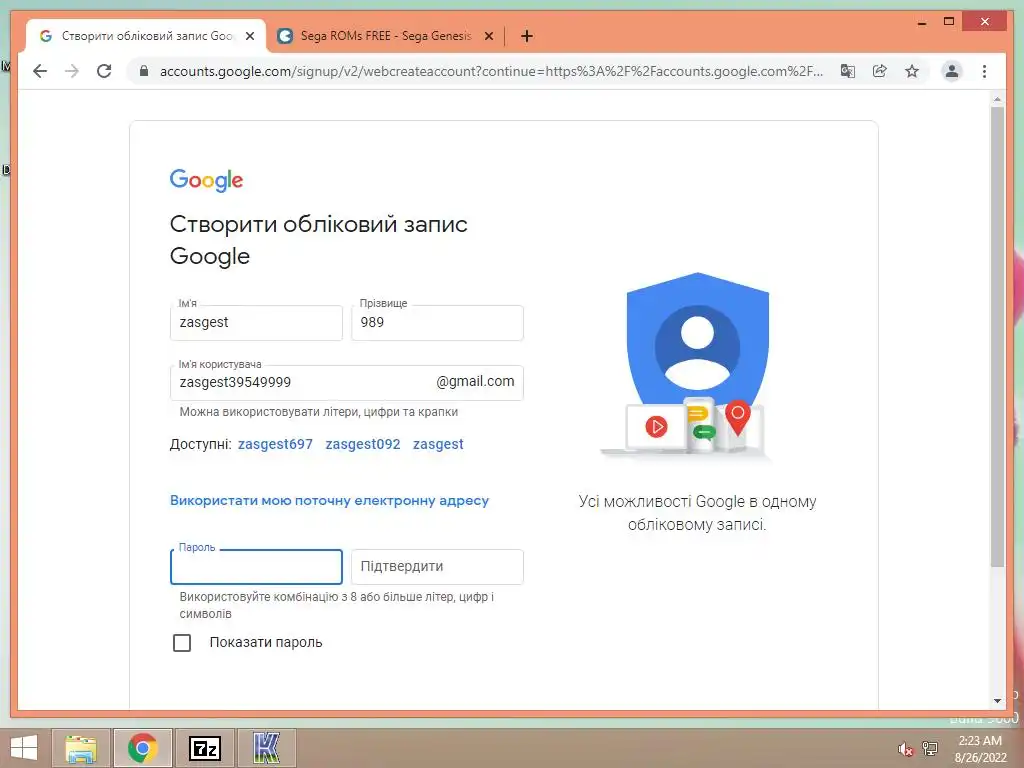
Task: View site info via the padlock icon
Action: (144, 71)
